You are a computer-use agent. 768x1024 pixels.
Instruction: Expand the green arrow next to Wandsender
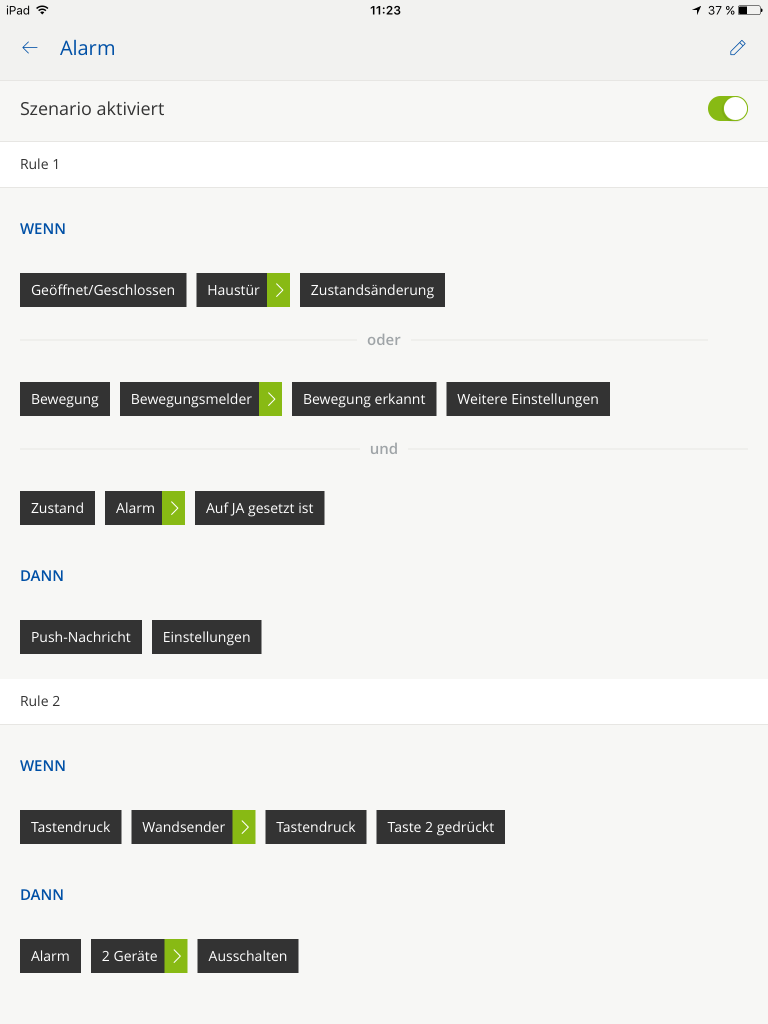pos(244,827)
